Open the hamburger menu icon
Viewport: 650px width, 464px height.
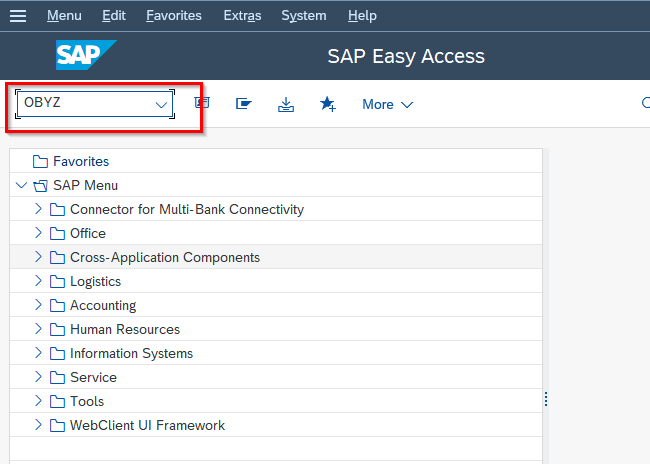pos(18,16)
